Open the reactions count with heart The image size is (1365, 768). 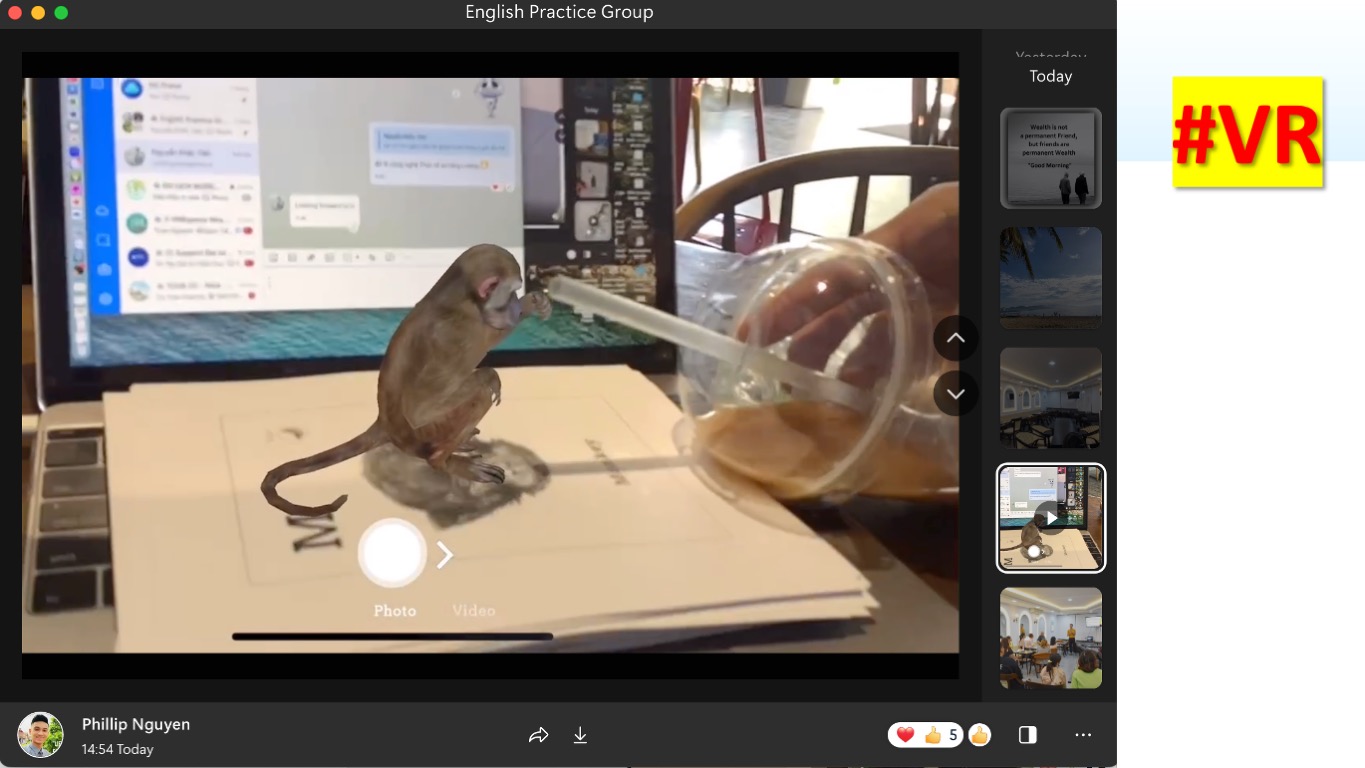[925, 735]
